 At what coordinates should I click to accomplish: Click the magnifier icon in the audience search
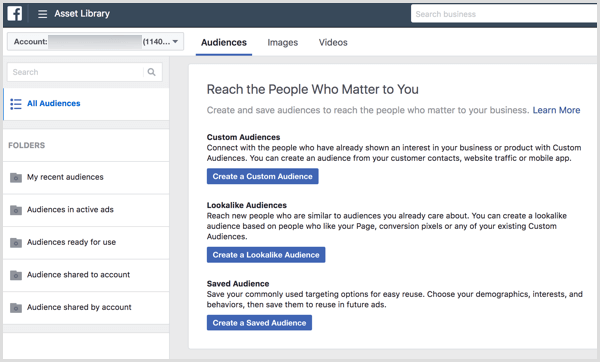(x=152, y=72)
